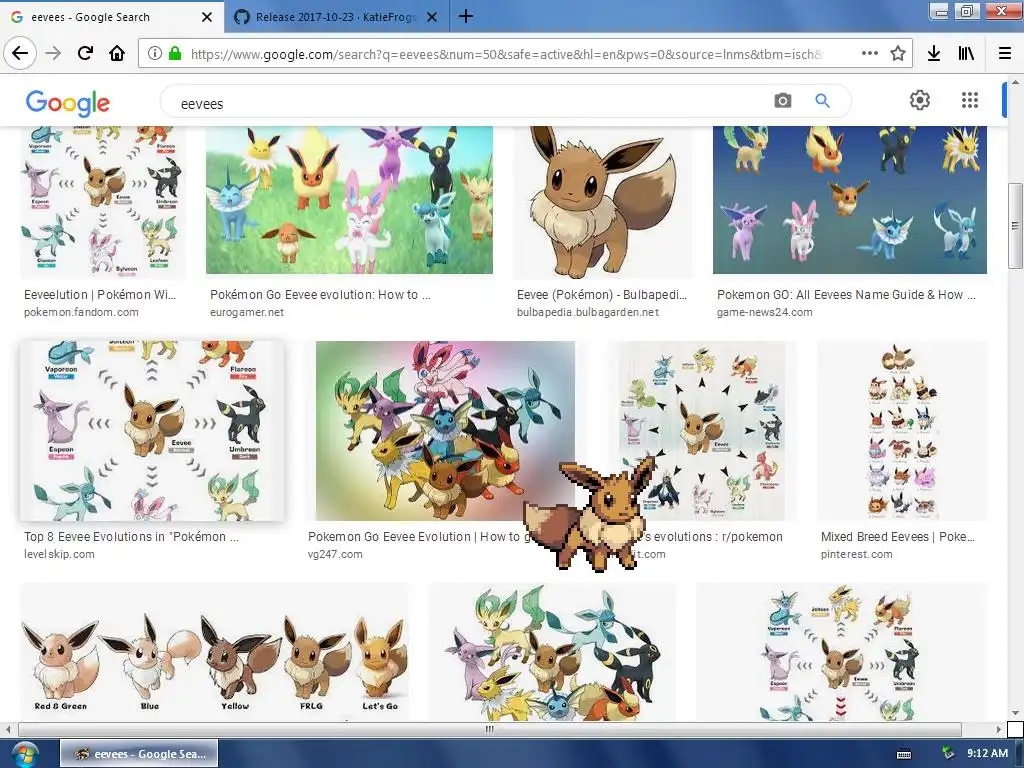Close the eevees Google Search tab

click(207, 17)
